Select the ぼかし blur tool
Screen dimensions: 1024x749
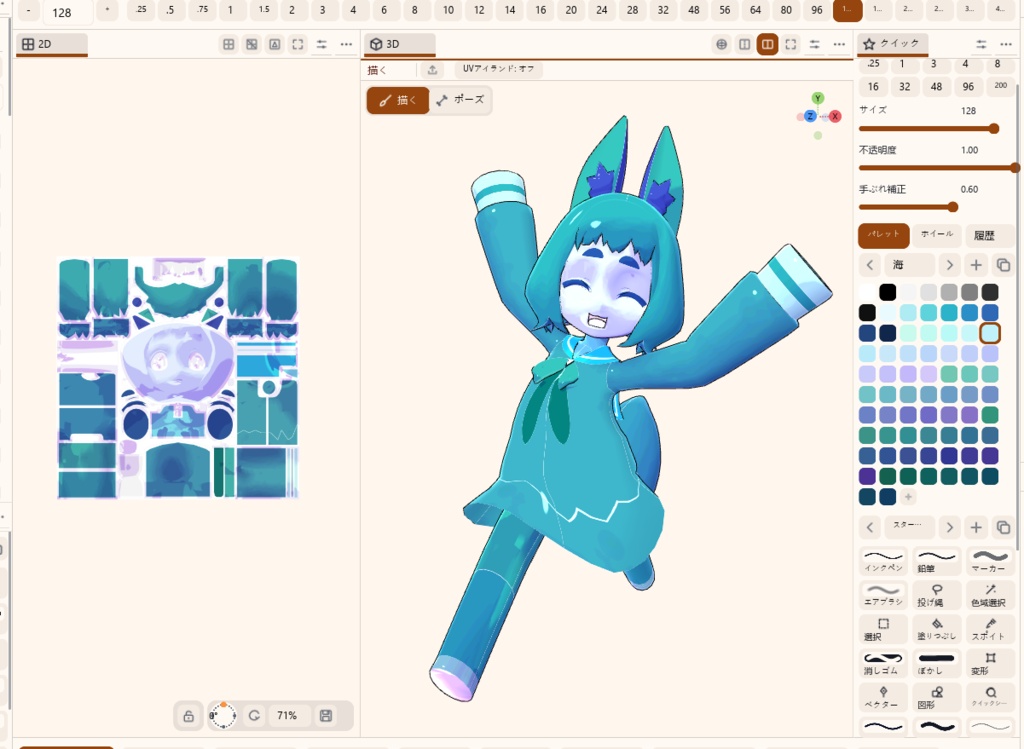pos(936,663)
